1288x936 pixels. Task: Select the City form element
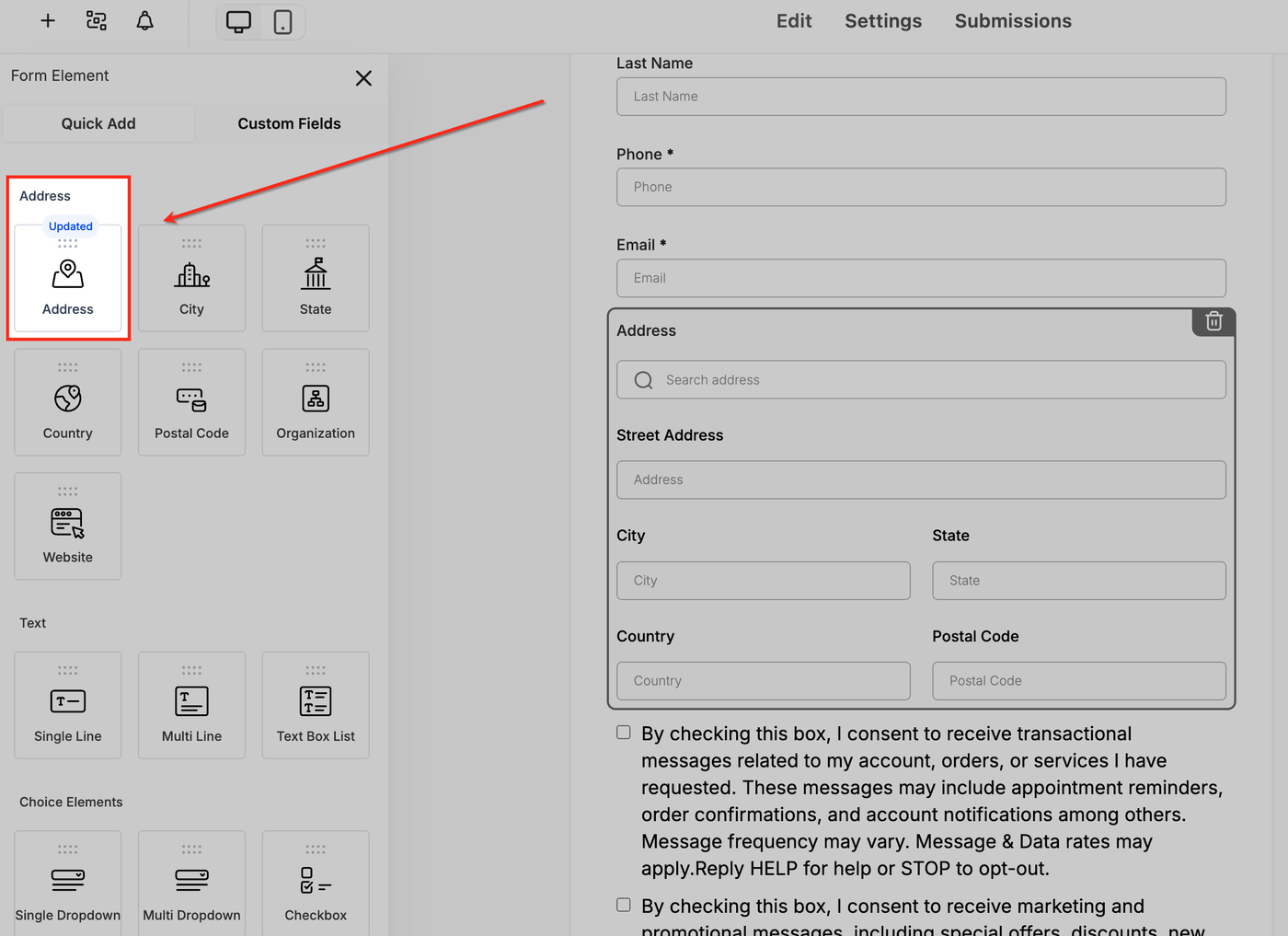(x=191, y=279)
